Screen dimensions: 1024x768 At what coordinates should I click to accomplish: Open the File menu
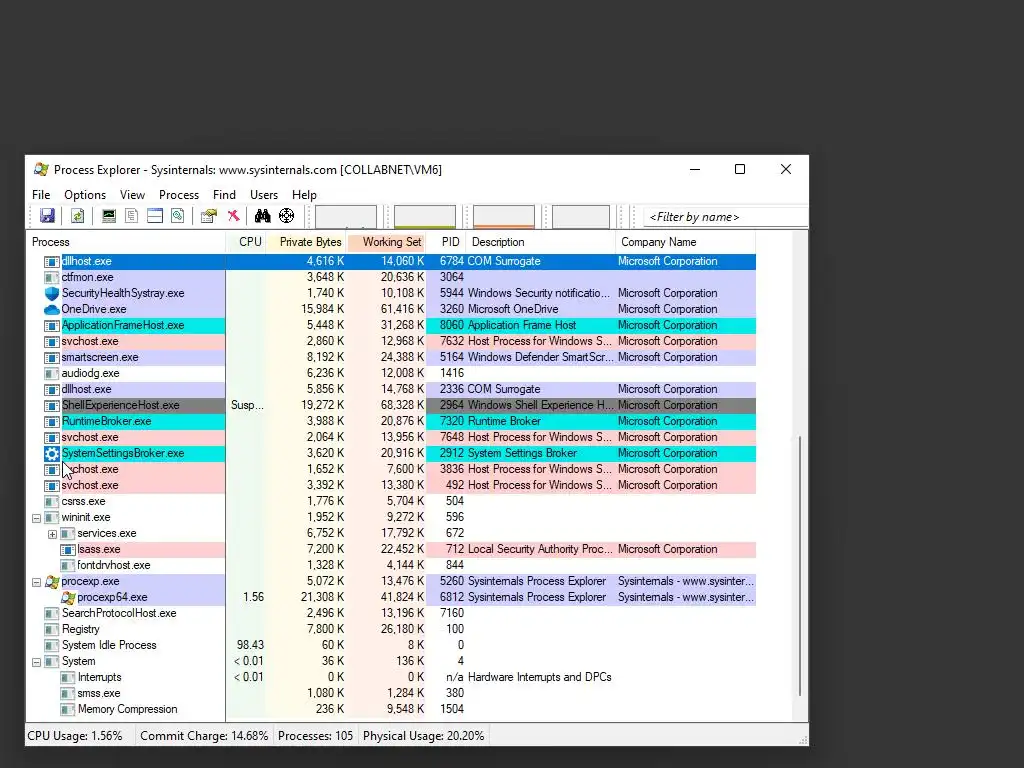point(41,195)
